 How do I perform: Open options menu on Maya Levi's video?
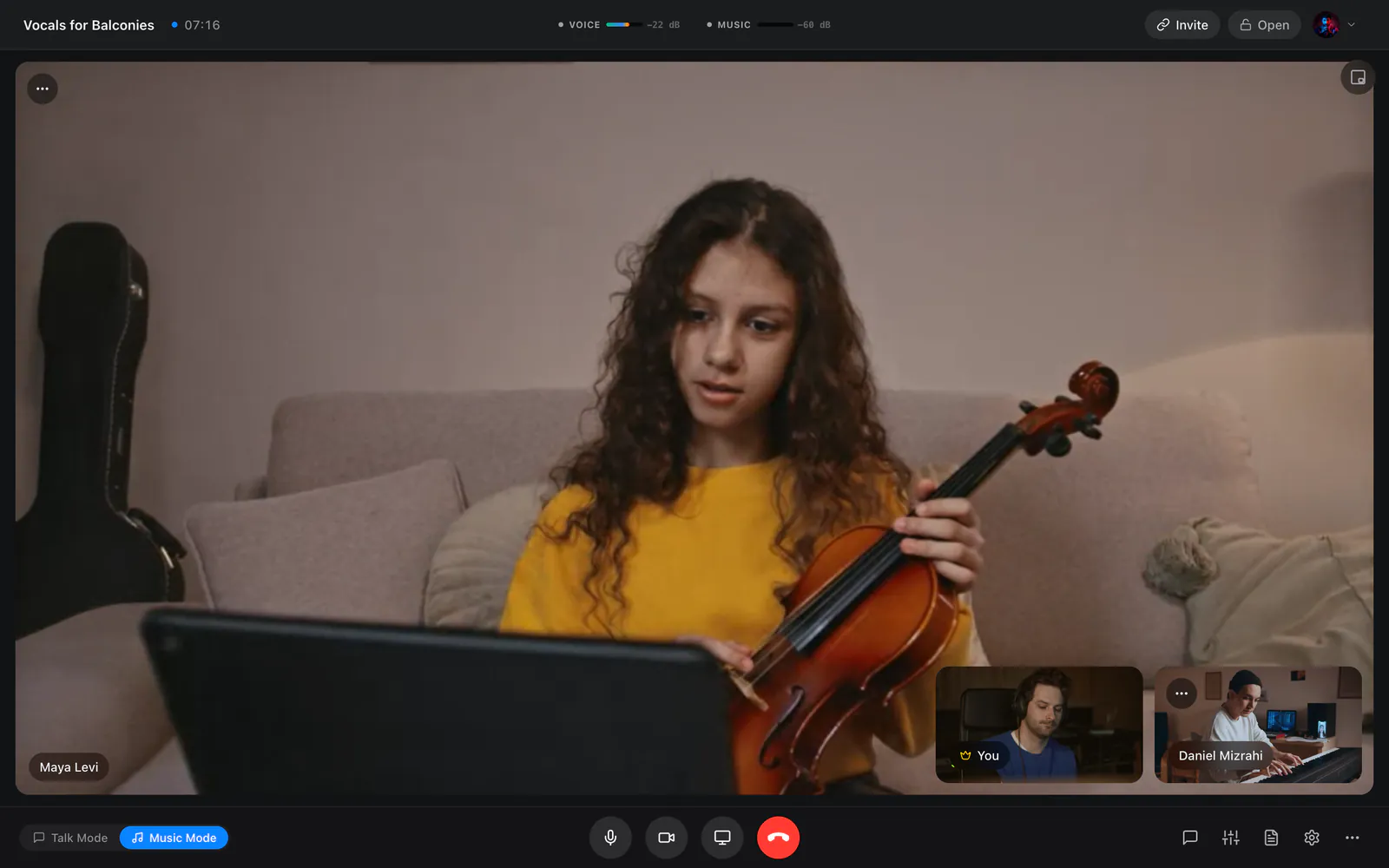[x=43, y=89]
